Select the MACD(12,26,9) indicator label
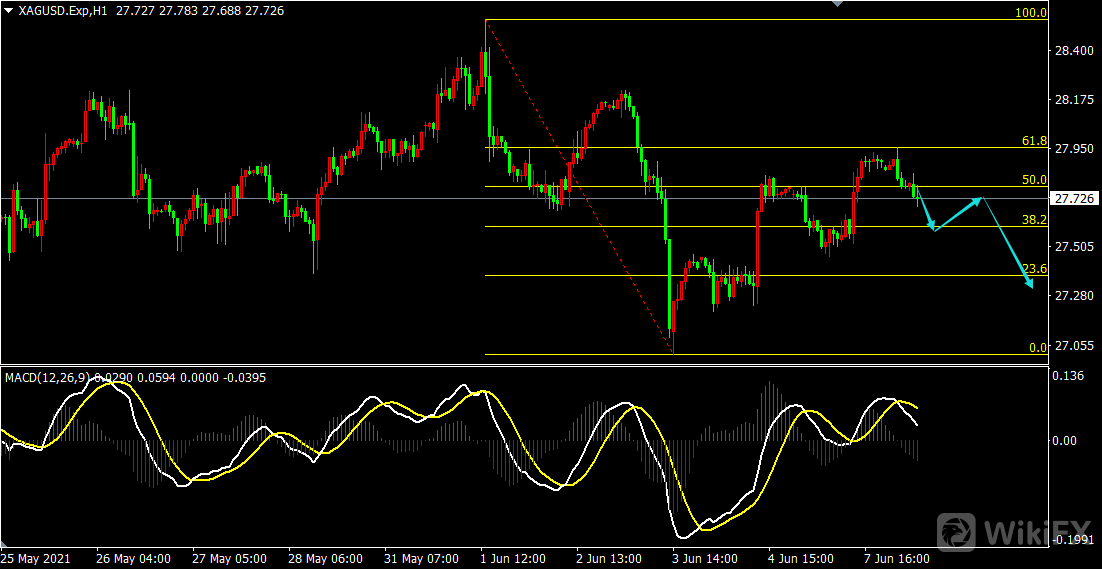 tap(47, 377)
